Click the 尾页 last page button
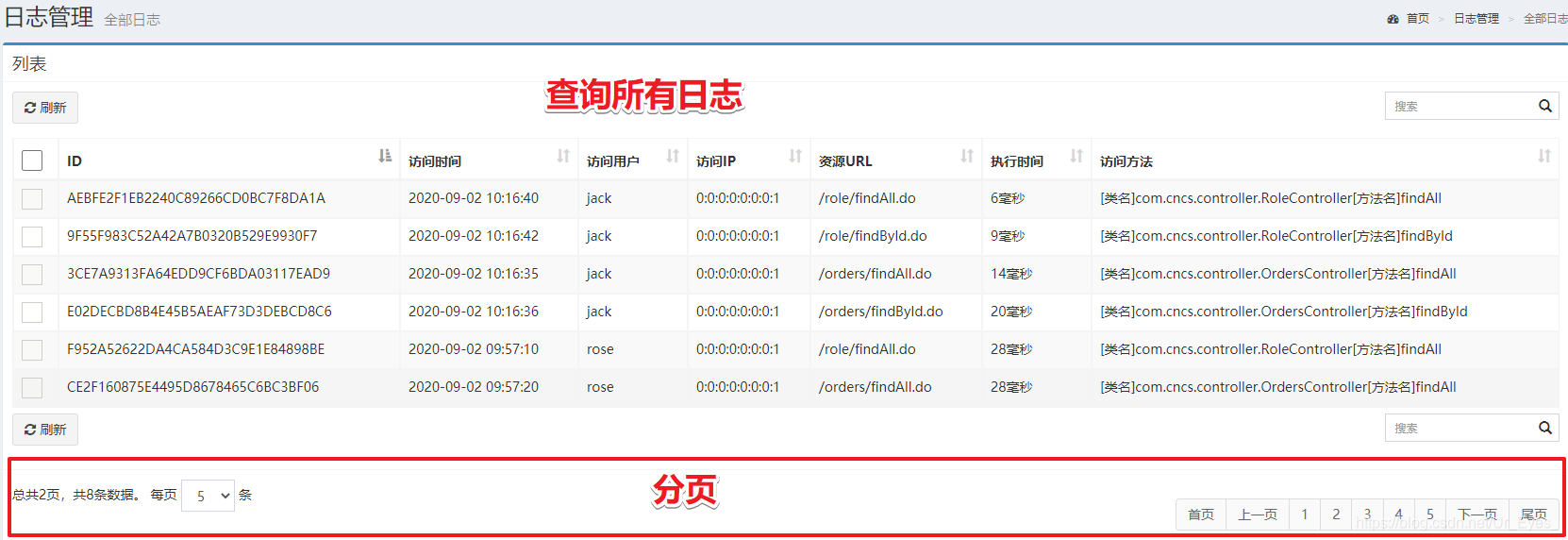Image resolution: width=1568 pixels, height=540 pixels. coord(1534,515)
